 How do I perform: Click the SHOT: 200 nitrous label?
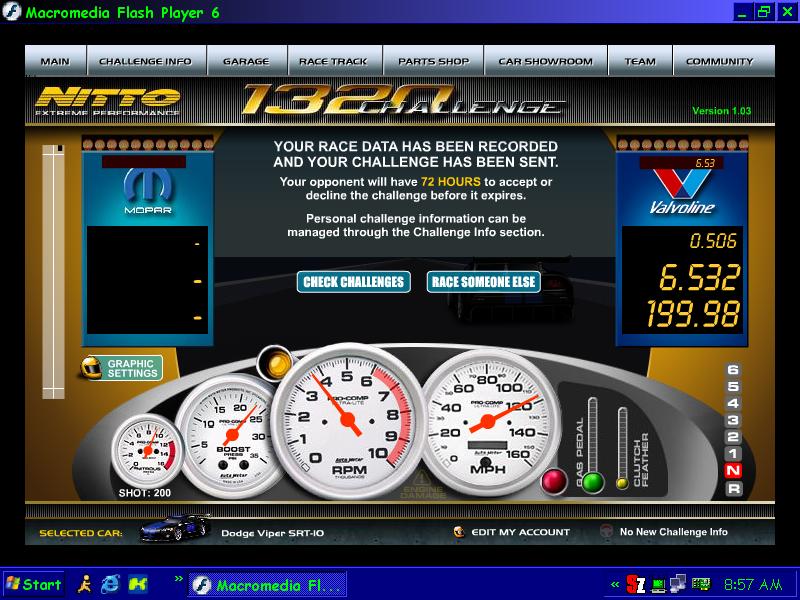[144, 493]
